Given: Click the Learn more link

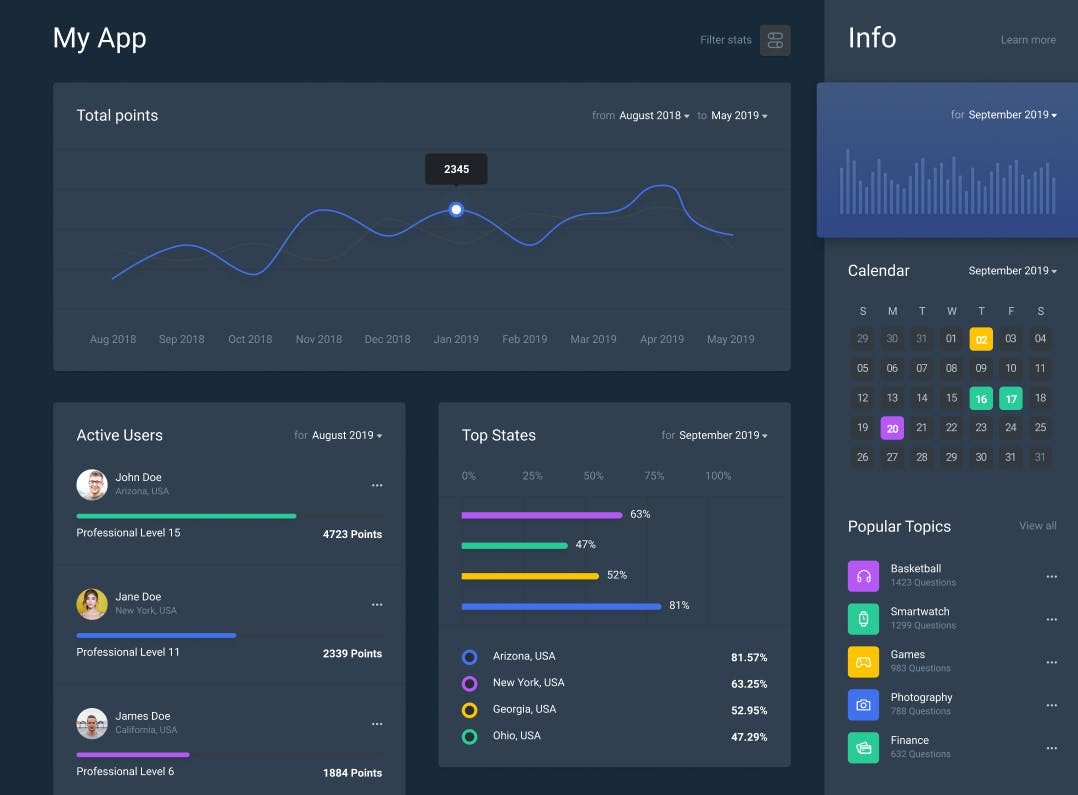Looking at the screenshot, I should [x=1028, y=40].
